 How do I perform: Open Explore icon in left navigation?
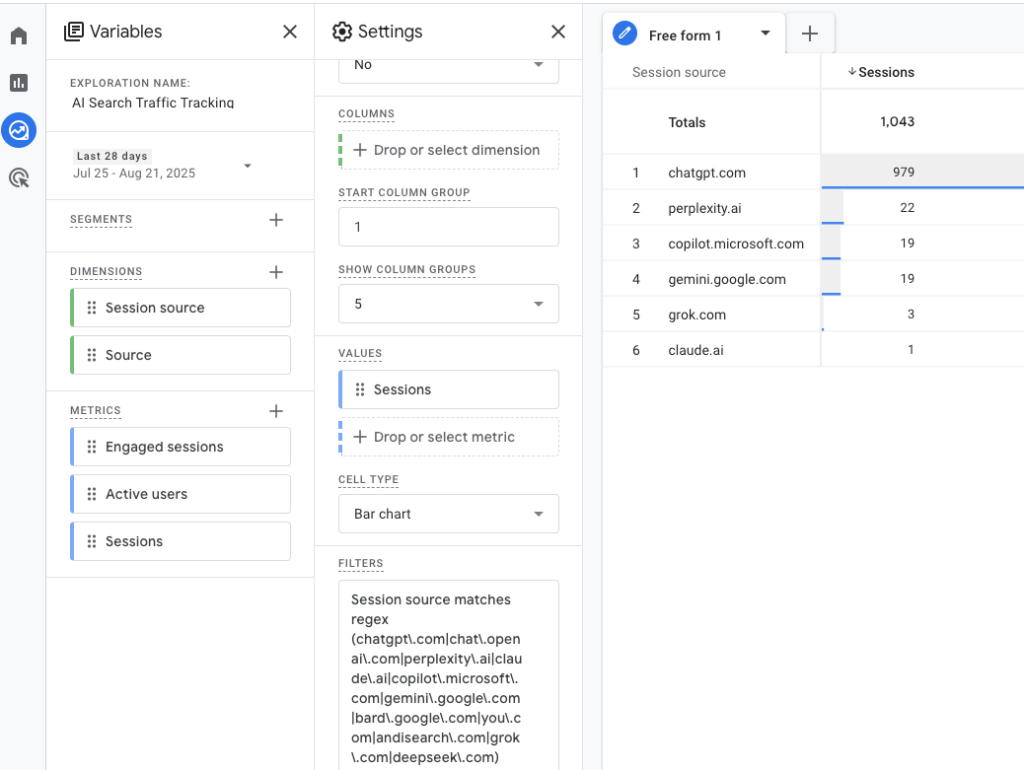coord(19,130)
